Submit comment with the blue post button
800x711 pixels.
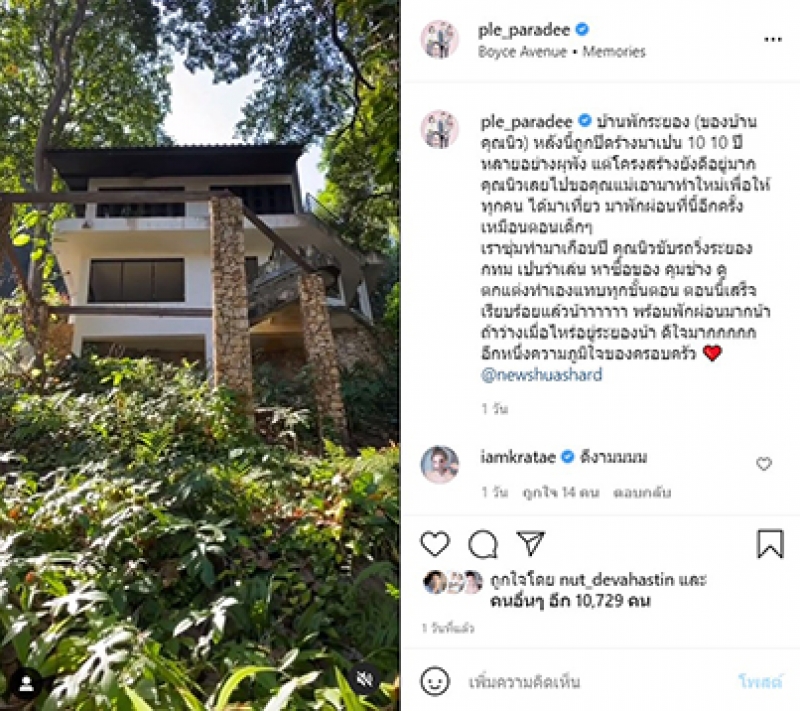pos(760,681)
